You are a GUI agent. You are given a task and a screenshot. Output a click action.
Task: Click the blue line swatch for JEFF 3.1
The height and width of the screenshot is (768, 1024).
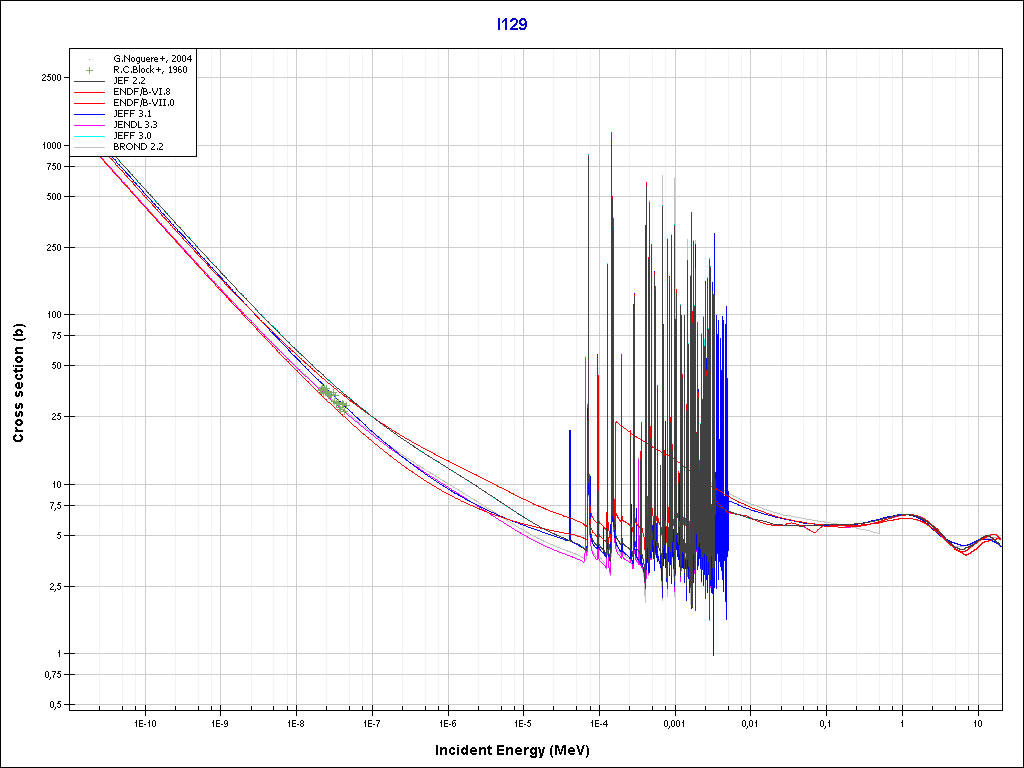[x=90, y=114]
